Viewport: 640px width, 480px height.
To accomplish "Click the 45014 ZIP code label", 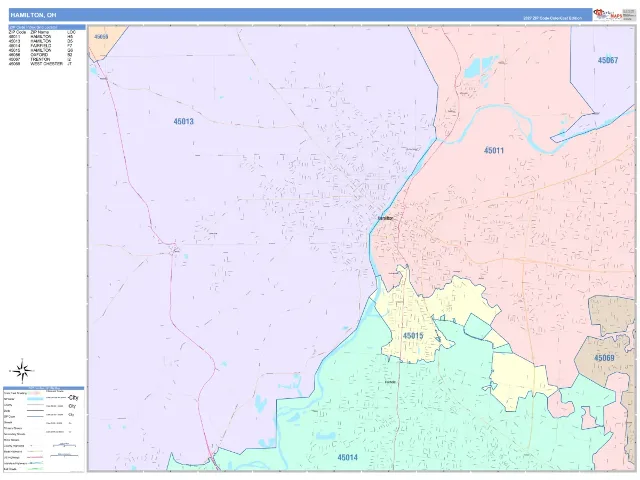I will coord(347,457).
